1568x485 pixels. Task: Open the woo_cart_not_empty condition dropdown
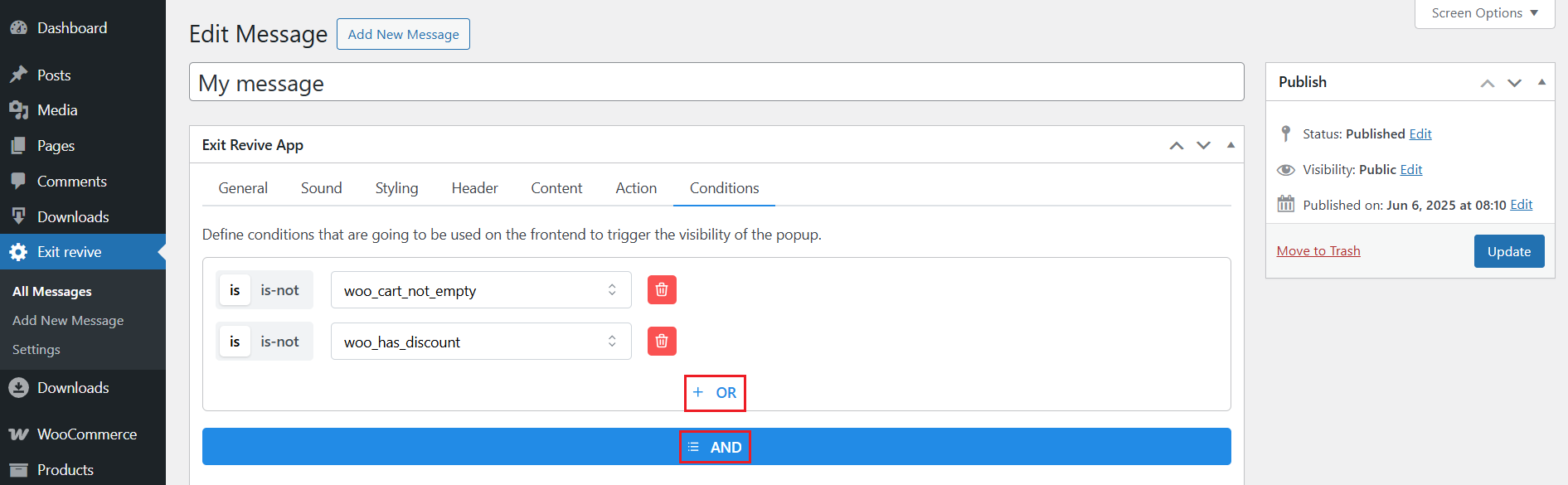(481, 290)
